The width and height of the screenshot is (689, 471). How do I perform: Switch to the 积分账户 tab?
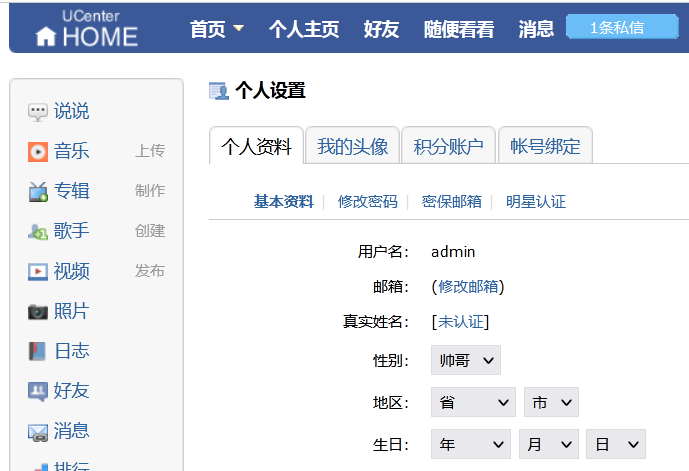coord(449,146)
